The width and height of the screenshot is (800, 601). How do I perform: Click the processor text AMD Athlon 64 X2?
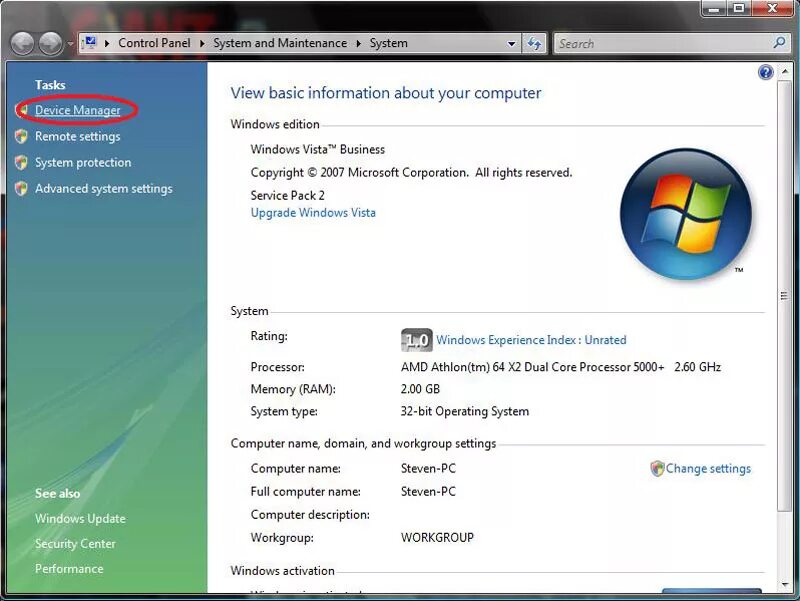point(561,367)
